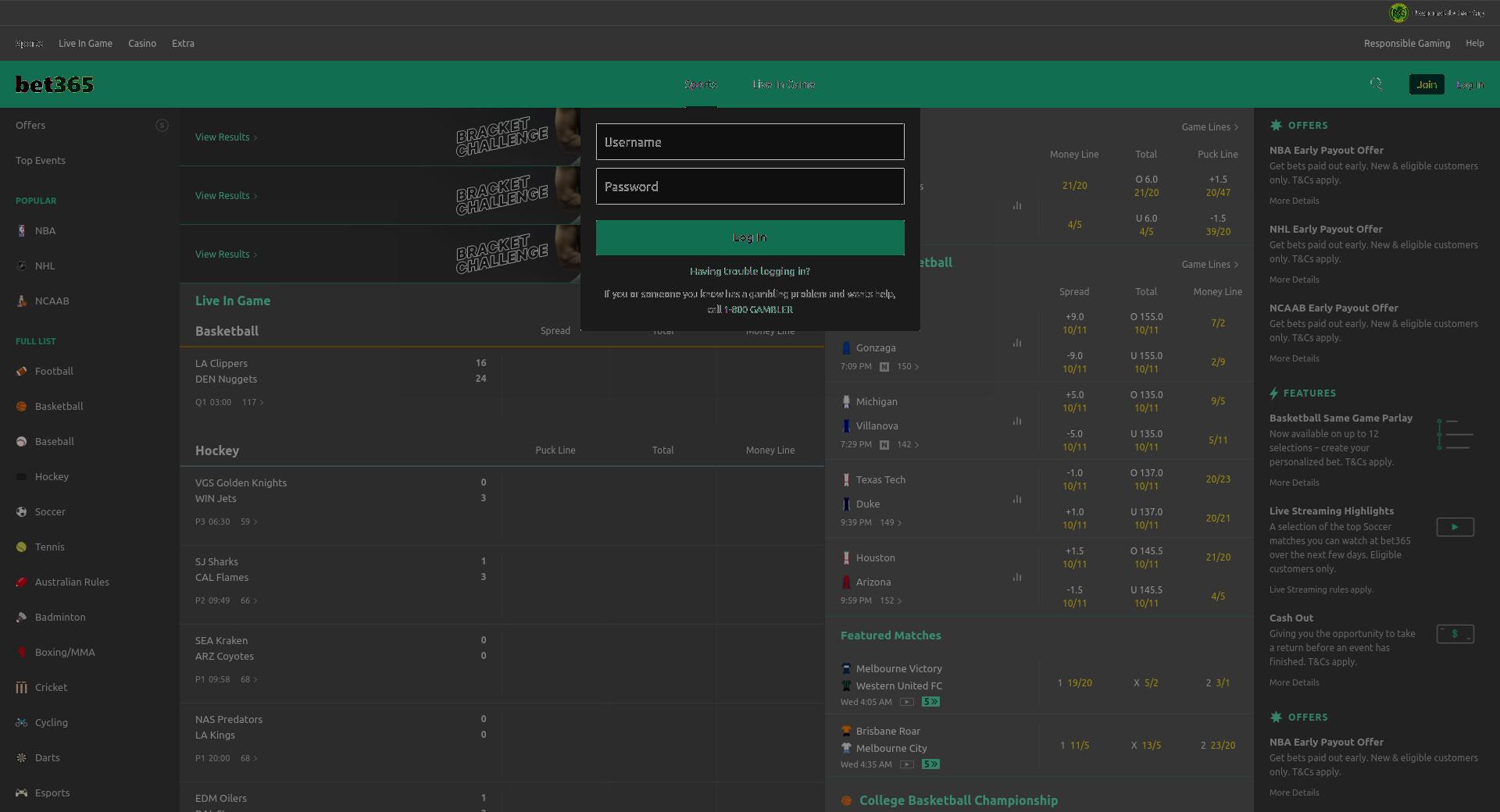Image resolution: width=1500 pixels, height=812 pixels.
Task: Choose the Basketball icon in Full List
Action: [x=21, y=406]
